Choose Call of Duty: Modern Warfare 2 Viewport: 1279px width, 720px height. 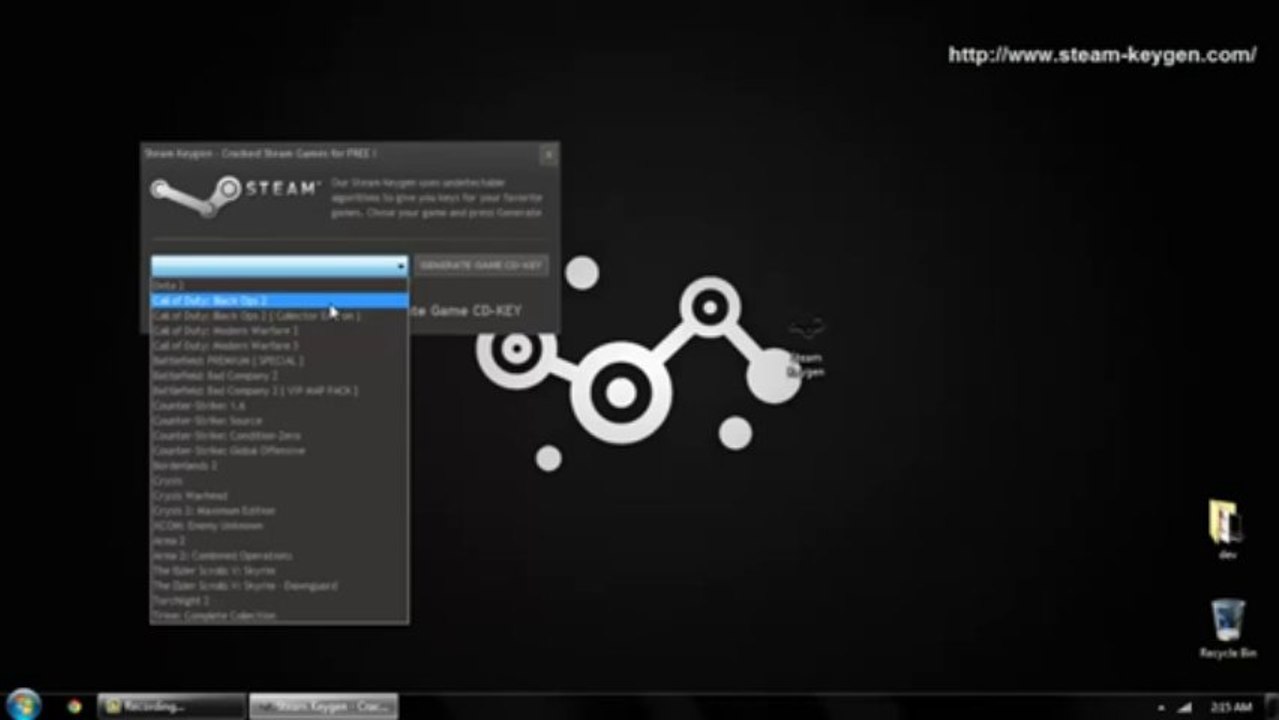point(279,330)
